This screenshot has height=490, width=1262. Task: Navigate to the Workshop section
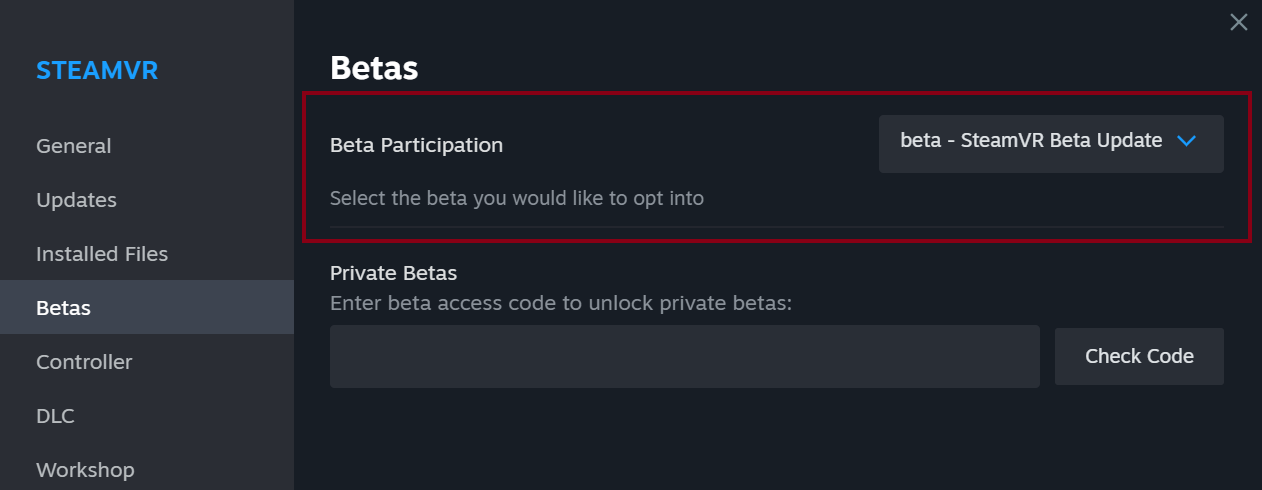point(85,470)
